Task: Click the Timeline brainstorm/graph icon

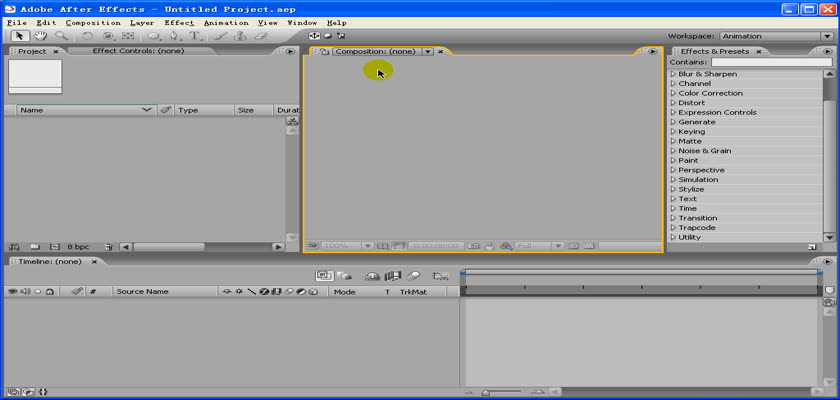Action: click(x=440, y=276)
